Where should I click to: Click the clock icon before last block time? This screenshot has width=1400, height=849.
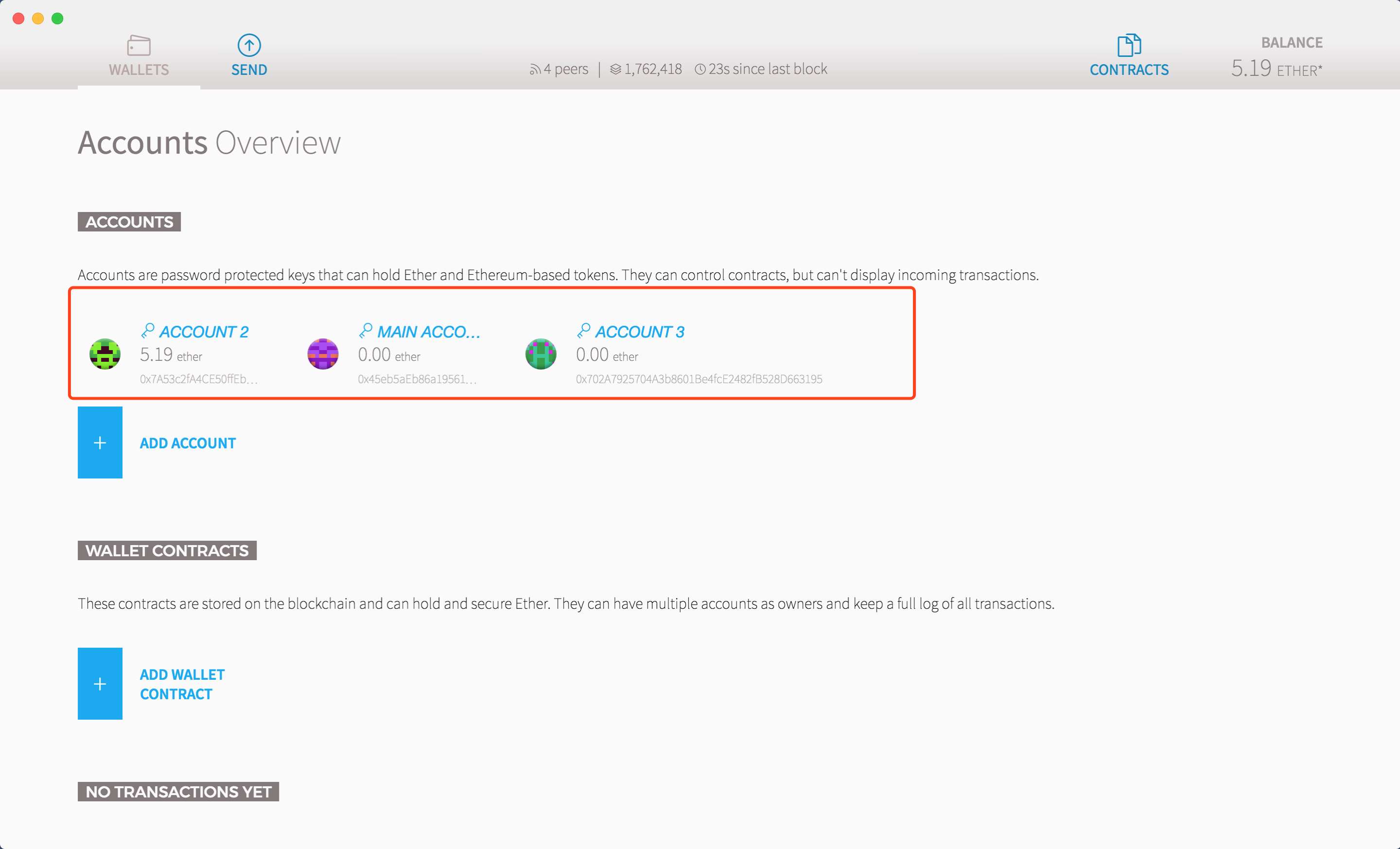point(700,70)
